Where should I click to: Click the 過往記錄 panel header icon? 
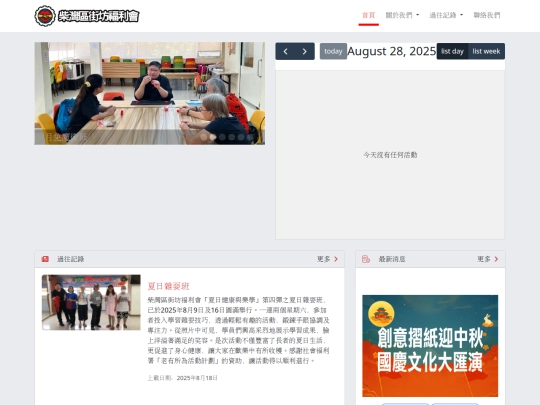coord(45,259)
